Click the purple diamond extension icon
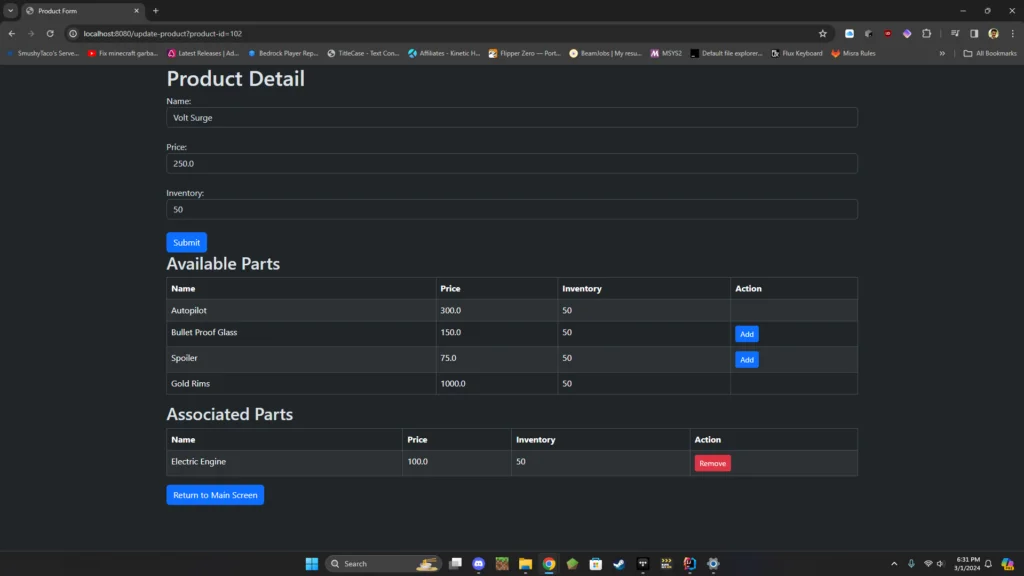This screenshot has width=1024, height=576. click(907, 33)
